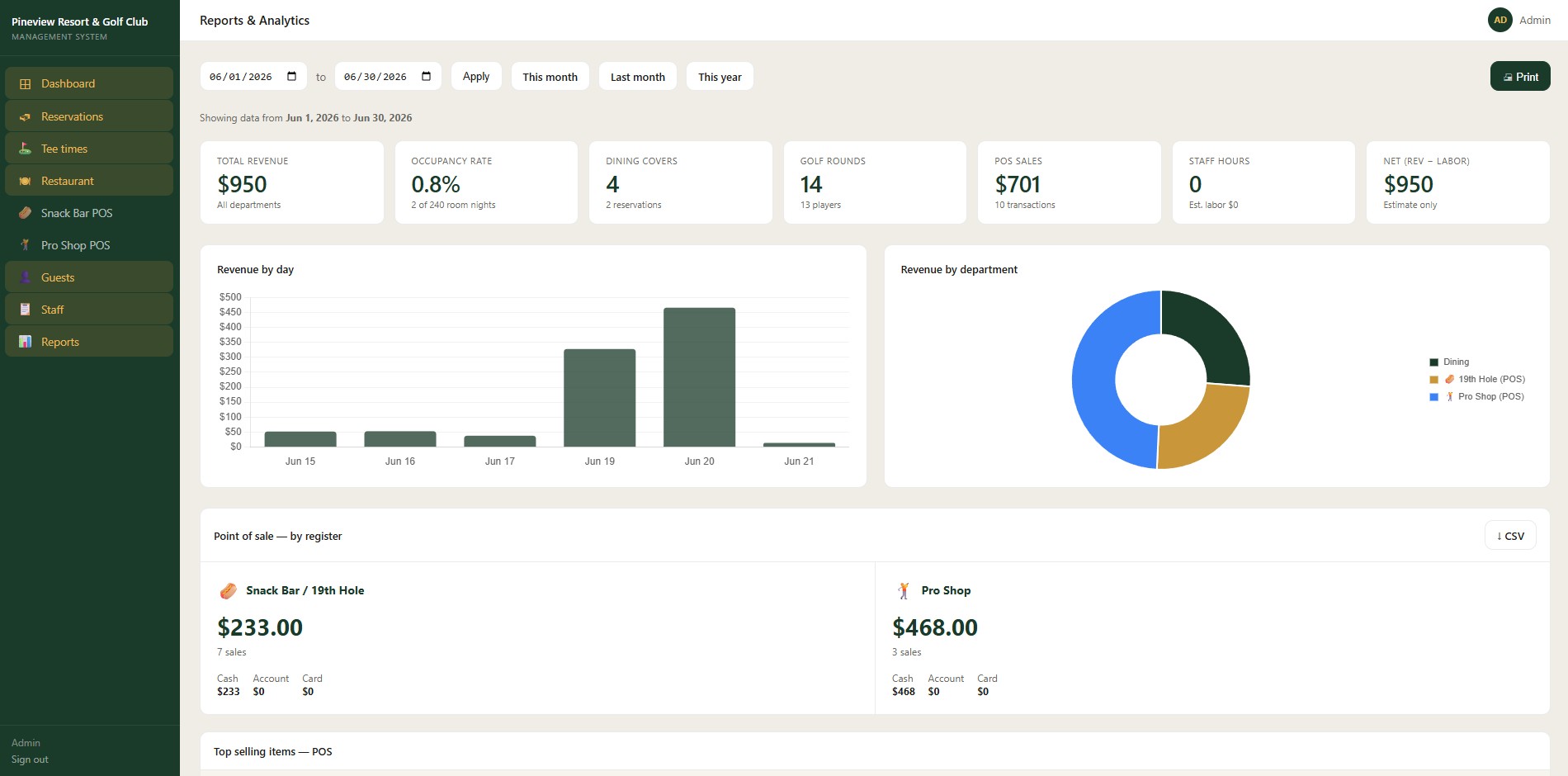This screenshot has width=1568, height=776.
Task: Click the Golf Rounds value 14
Action: 811,184
